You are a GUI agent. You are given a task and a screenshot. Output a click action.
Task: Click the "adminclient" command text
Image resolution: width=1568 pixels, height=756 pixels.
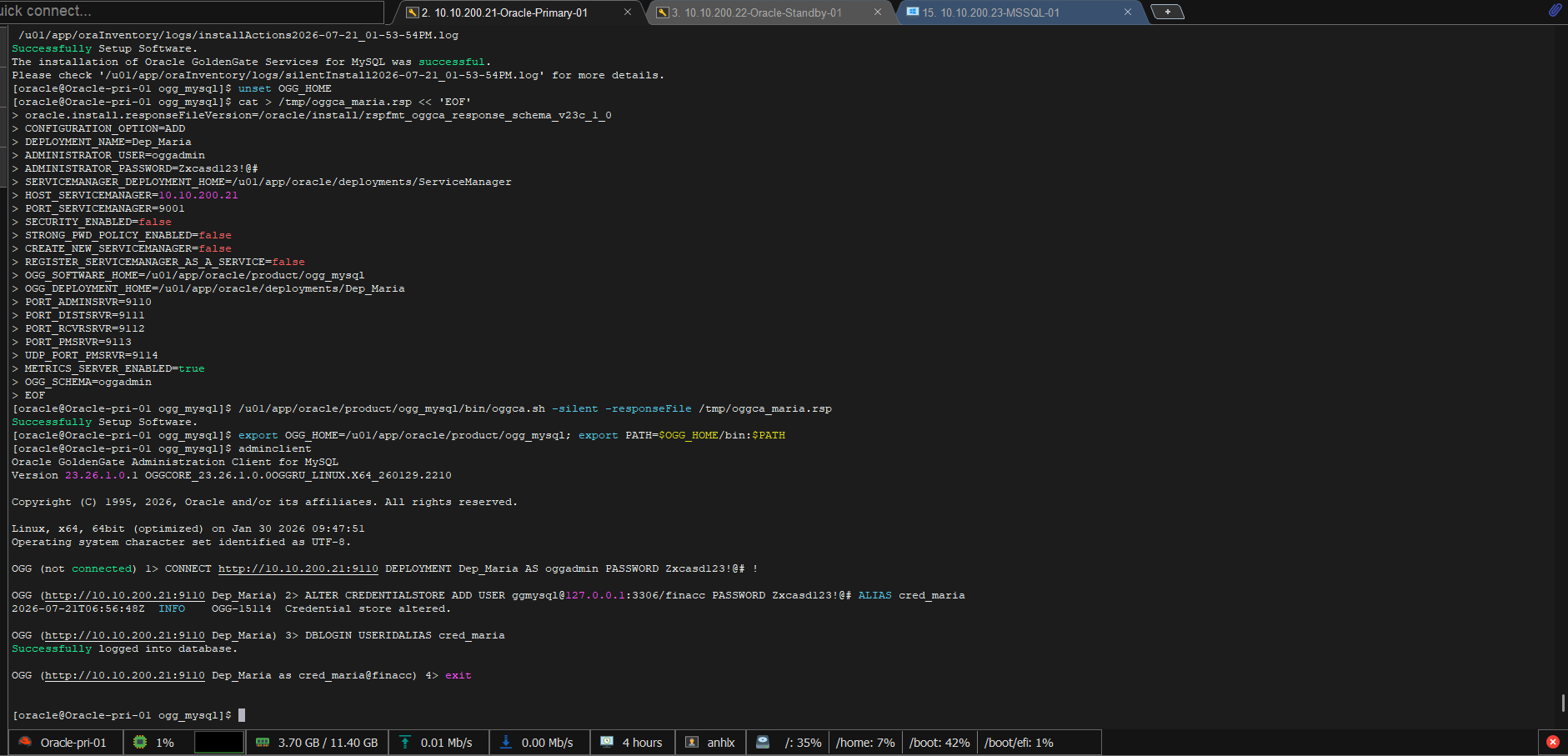[275, 448]
